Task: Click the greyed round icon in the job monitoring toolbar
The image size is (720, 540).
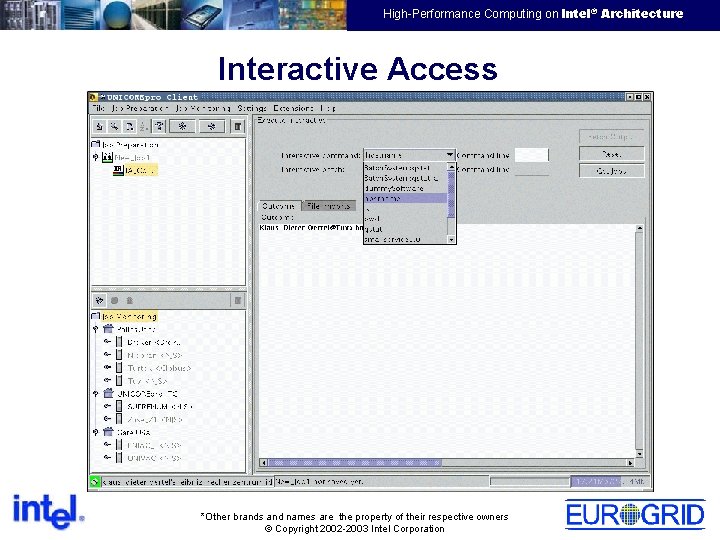Action: pos(115,300)
